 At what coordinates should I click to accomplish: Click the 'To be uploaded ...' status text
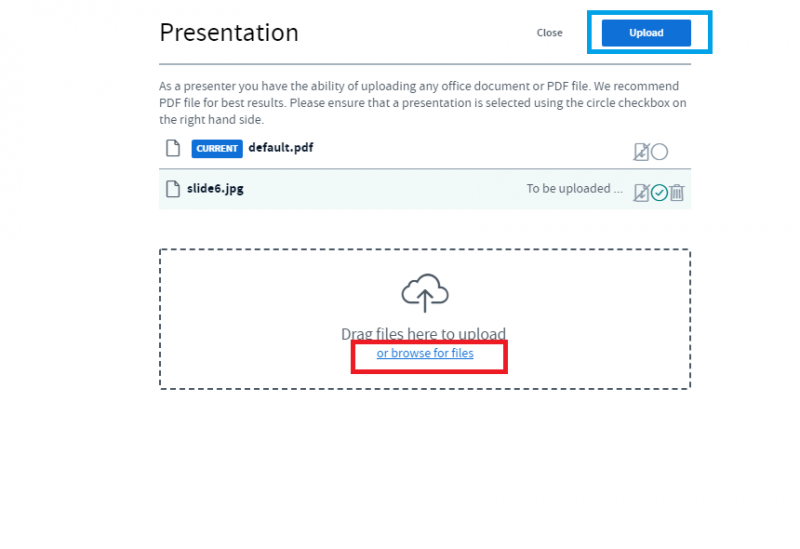pos(574,188)
